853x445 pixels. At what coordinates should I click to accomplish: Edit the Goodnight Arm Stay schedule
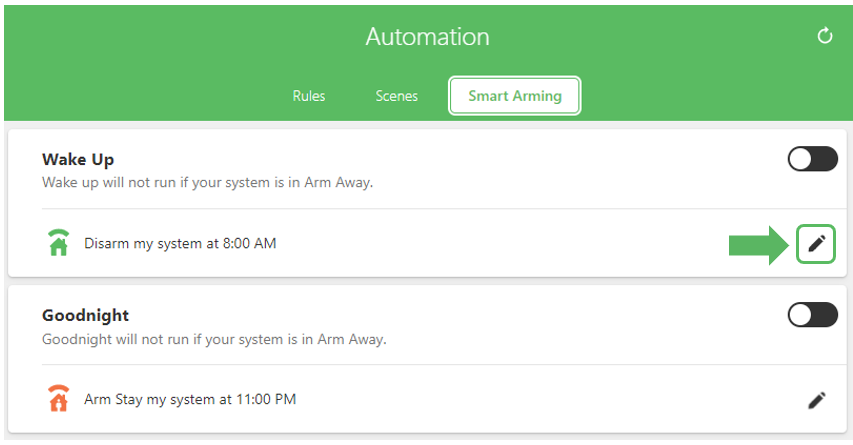pos(817,400)
